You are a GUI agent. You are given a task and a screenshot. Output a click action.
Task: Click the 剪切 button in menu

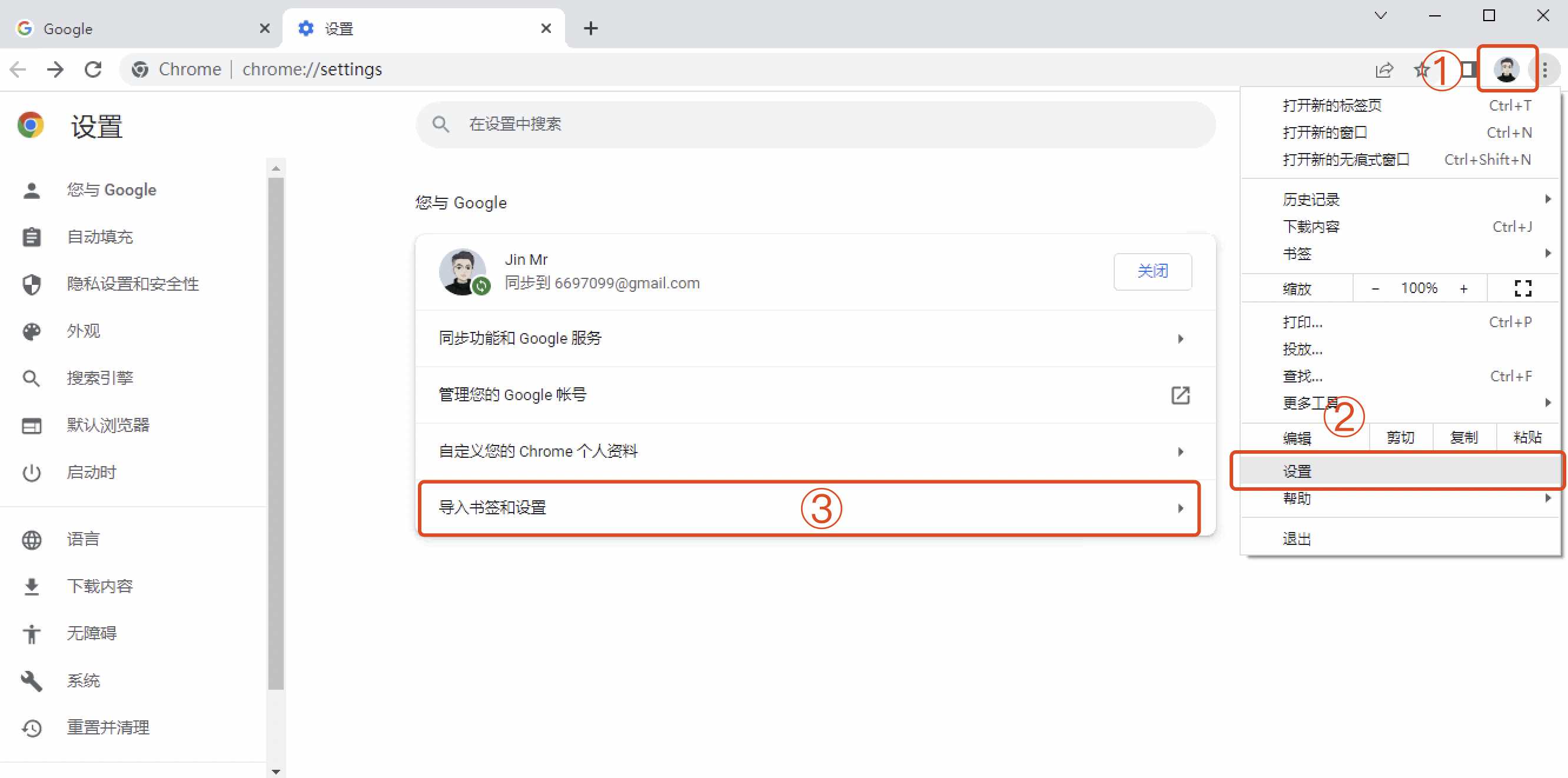coord(1401,437)
